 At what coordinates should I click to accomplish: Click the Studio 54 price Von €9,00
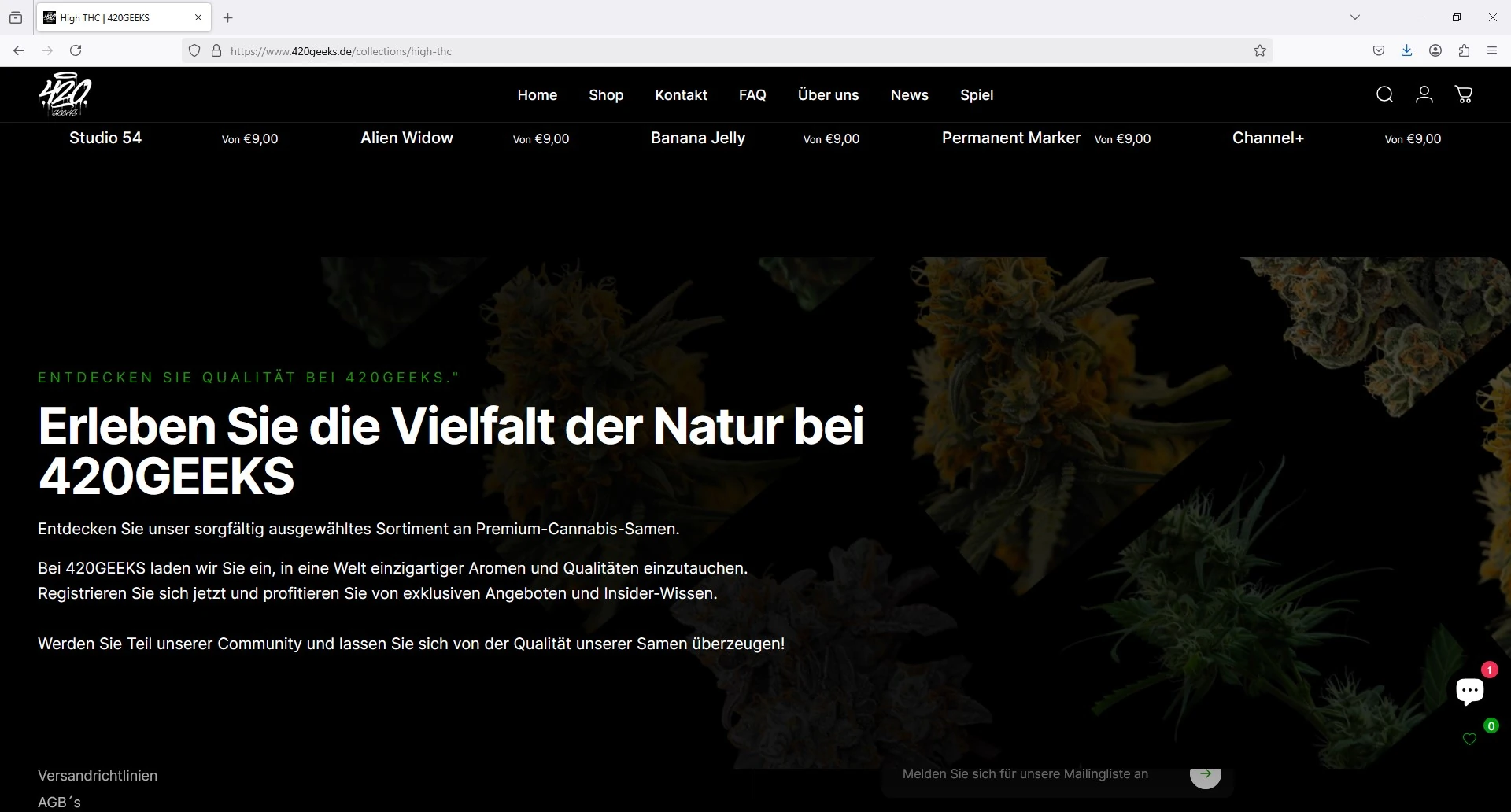point(250,138)
